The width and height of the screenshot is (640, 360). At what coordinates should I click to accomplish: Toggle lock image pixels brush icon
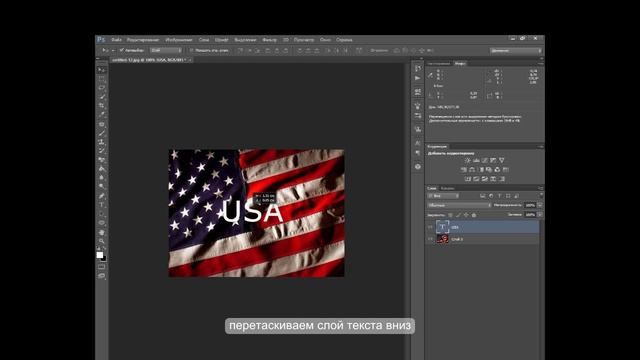point(458,215)
